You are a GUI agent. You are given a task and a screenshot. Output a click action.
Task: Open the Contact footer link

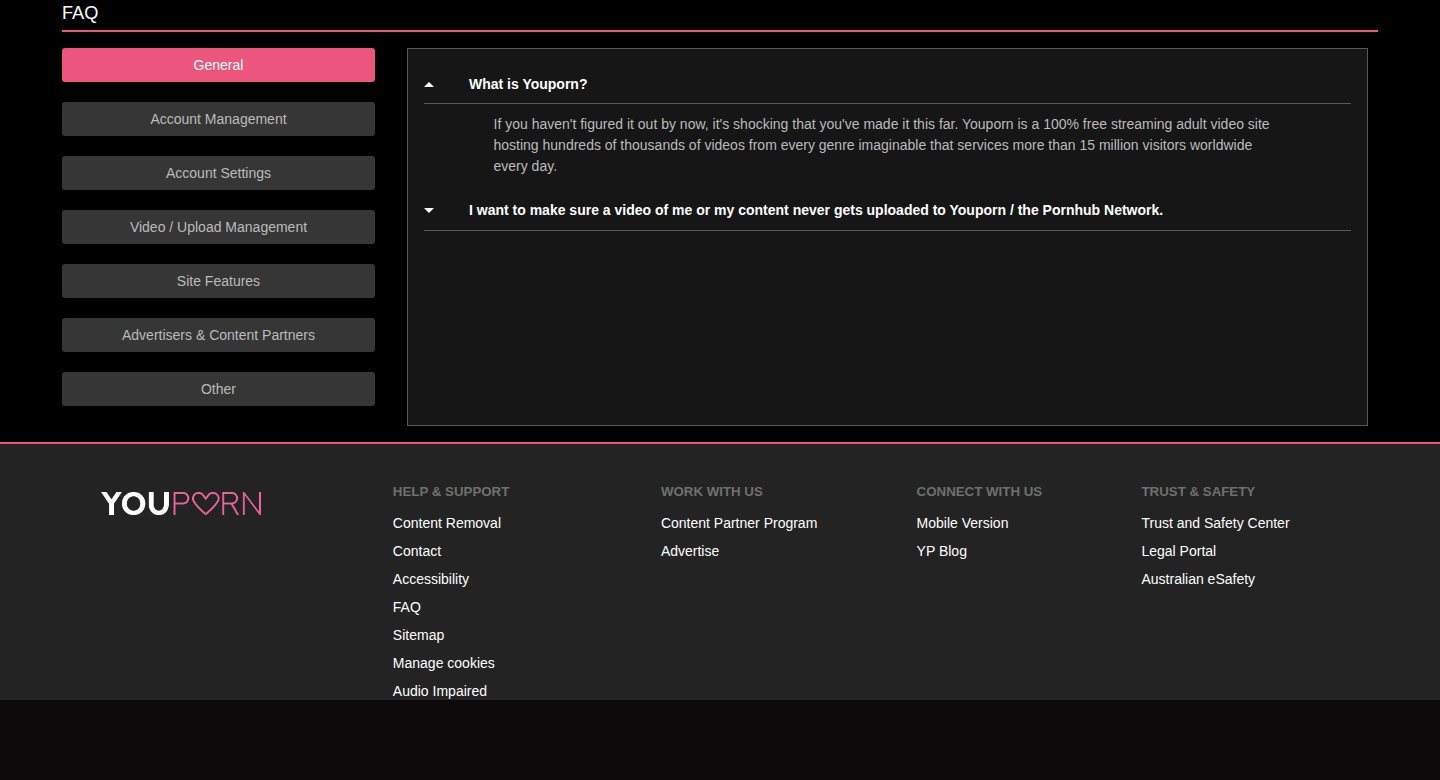tap(417, 551)
